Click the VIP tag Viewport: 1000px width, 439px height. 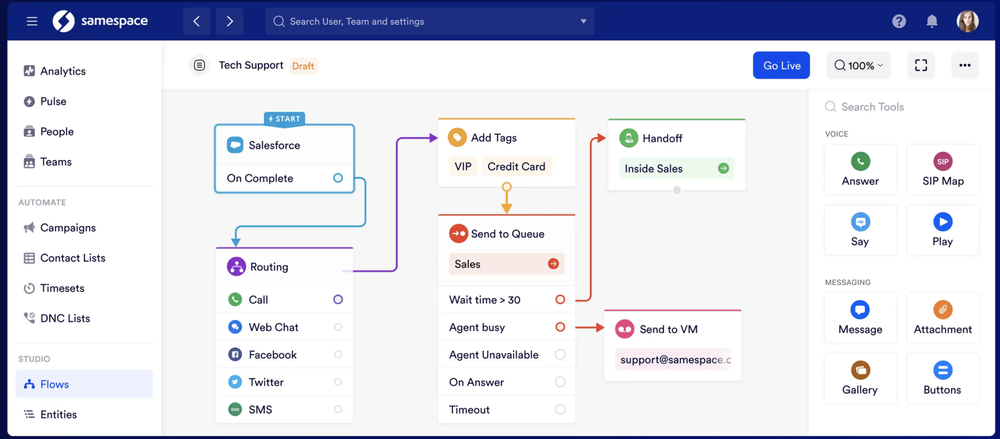pyautogui.click(x=463, y=167)
